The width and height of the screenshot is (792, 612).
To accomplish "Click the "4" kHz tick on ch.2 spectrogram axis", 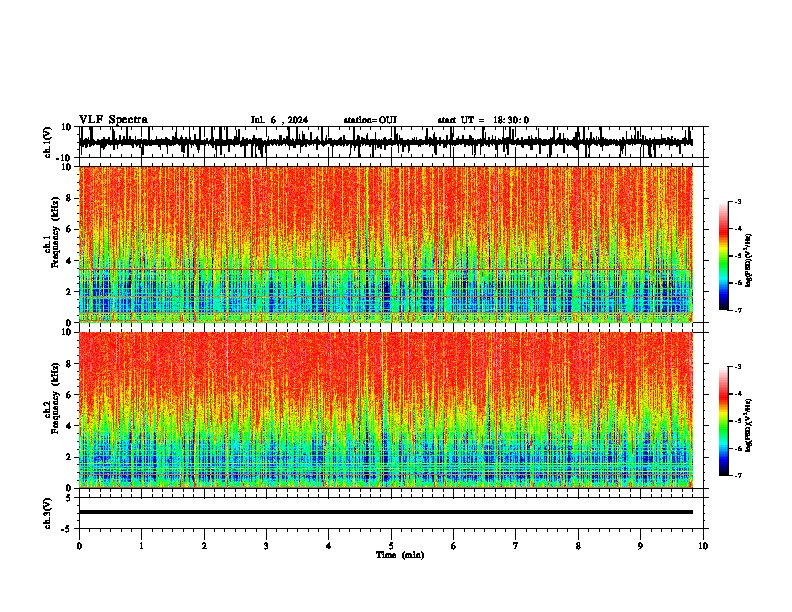I will [x=70, y=426].
